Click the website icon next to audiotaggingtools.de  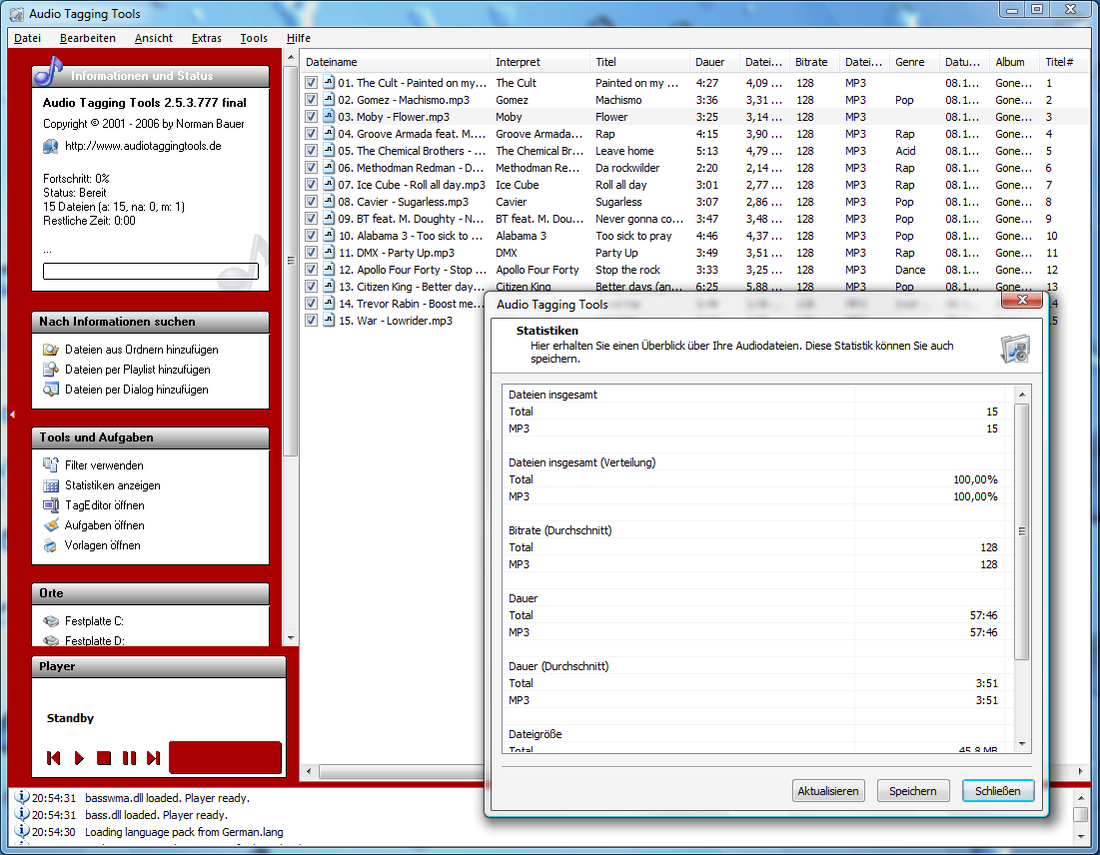(x=51, y=146)
